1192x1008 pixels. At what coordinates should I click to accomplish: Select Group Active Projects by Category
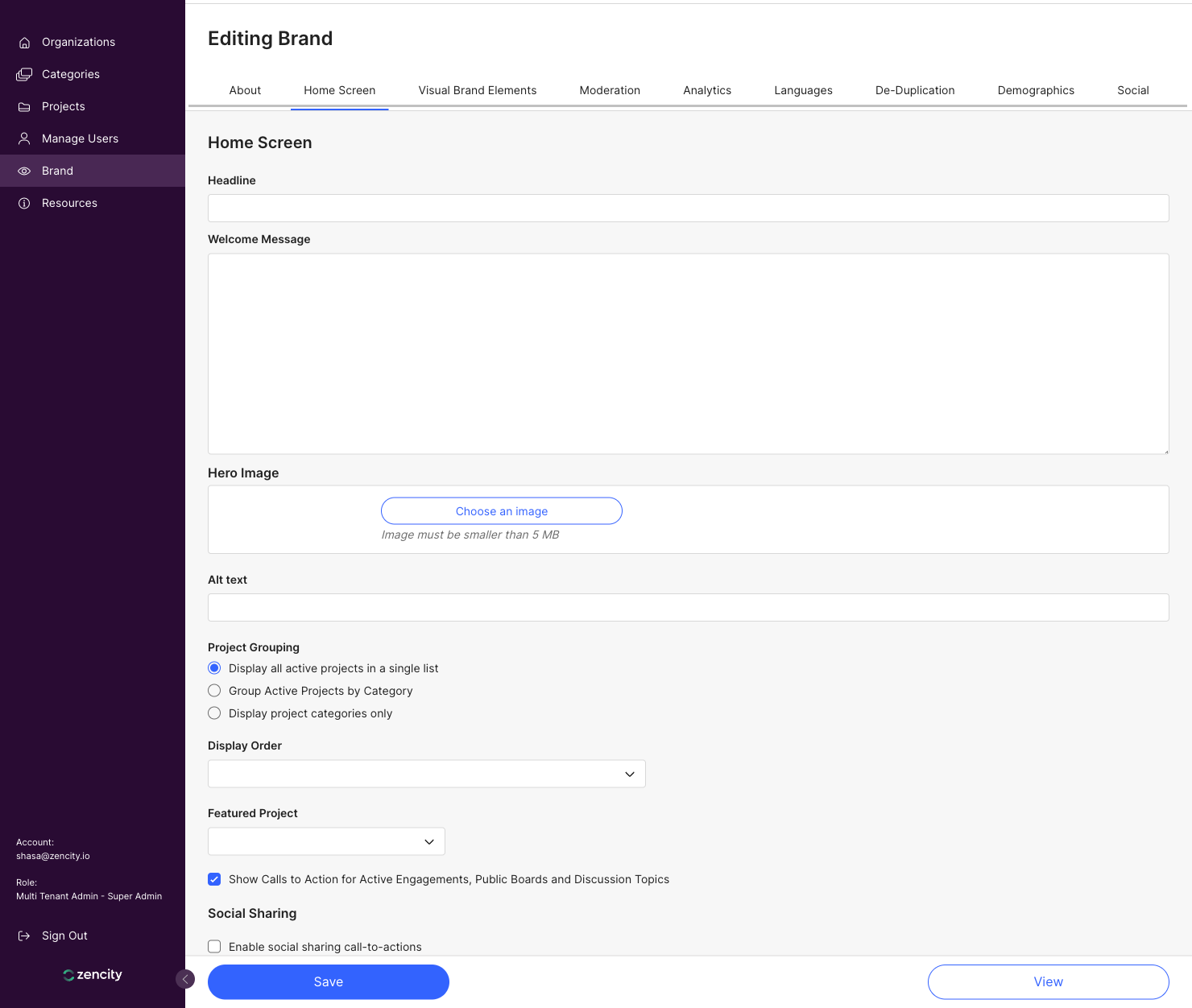[214, 691]
